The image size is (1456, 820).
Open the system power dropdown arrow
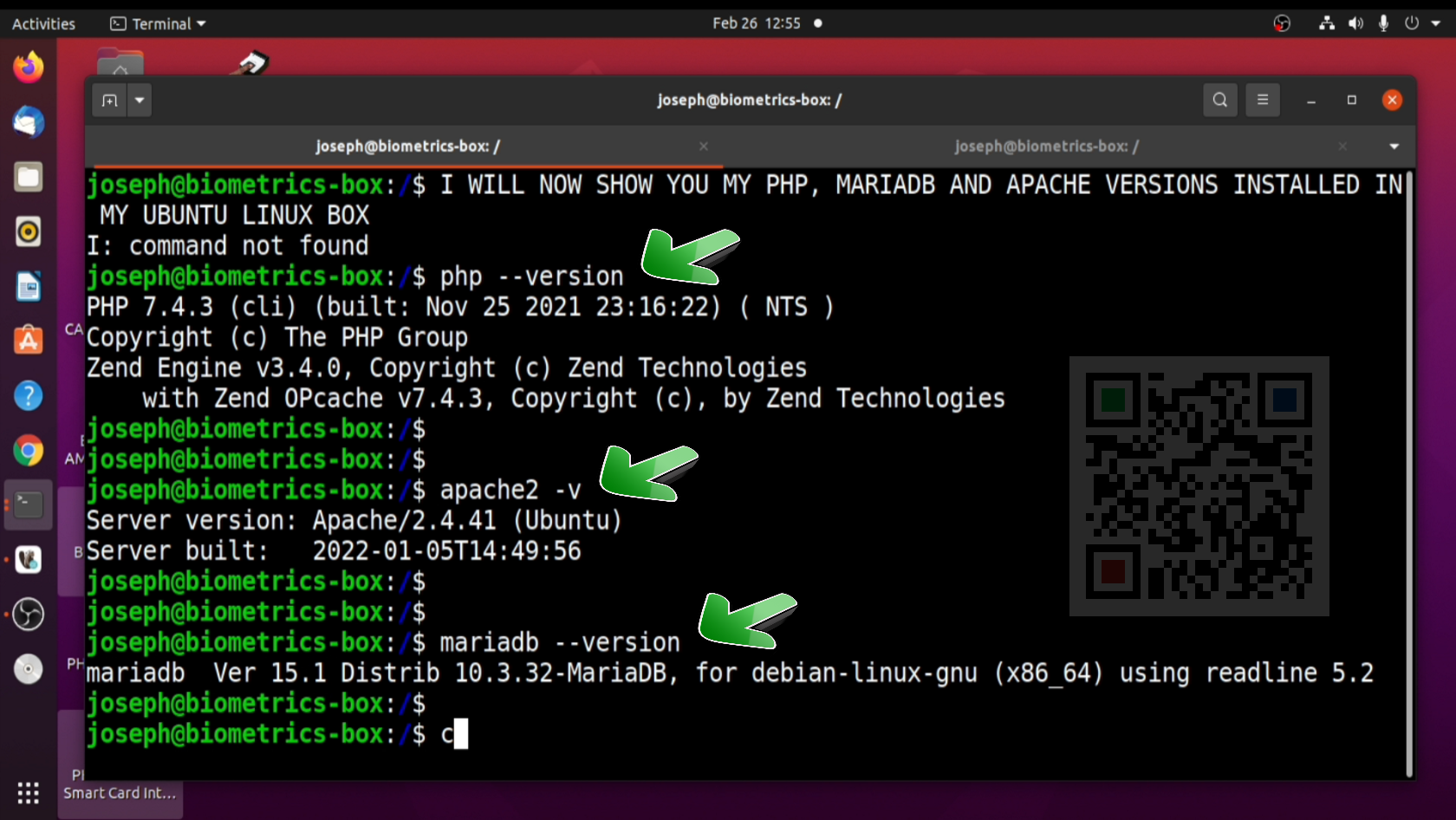(x=1434, y=23)
